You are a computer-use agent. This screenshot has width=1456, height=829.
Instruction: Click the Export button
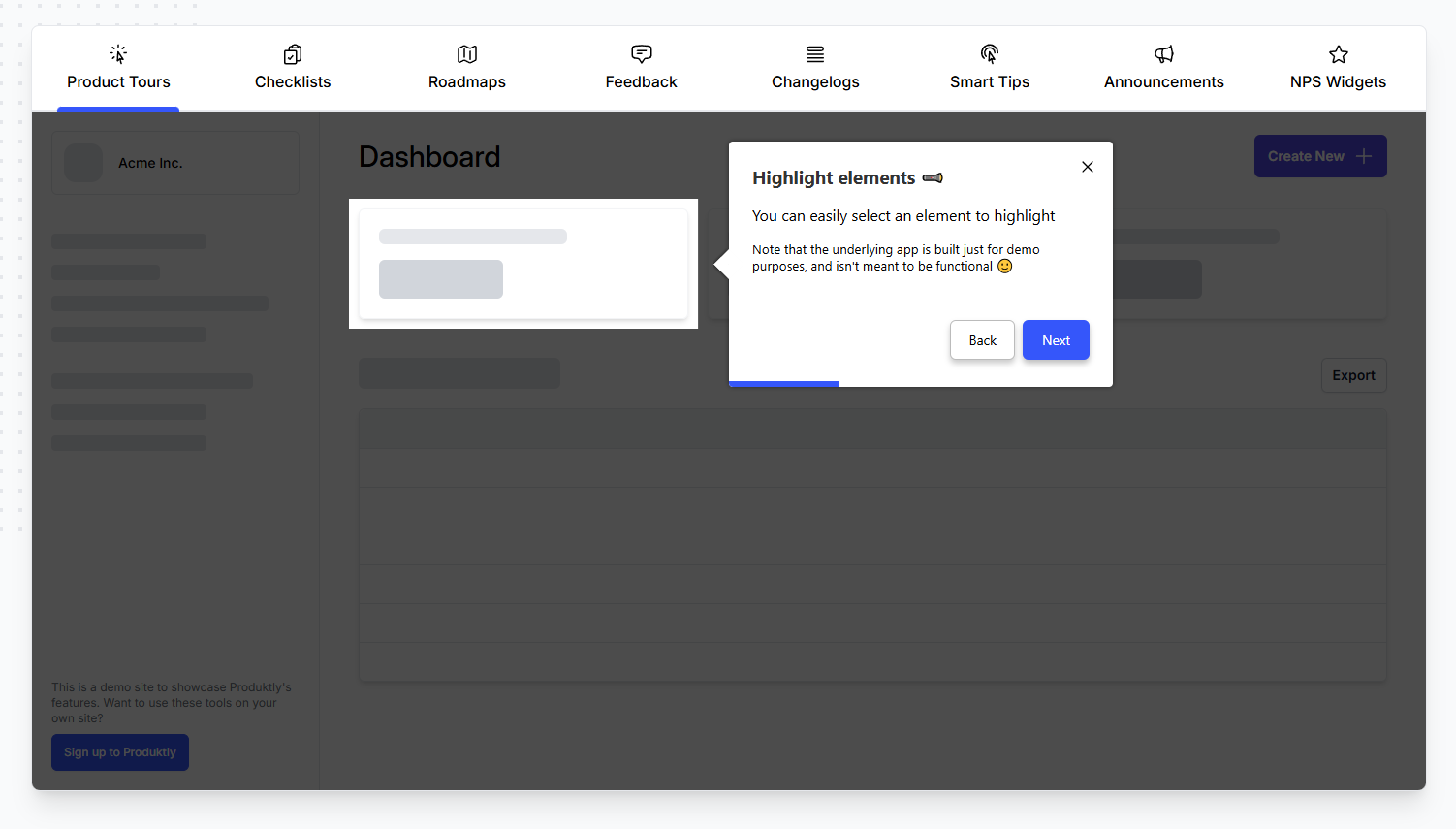(x=1353, y=374)
